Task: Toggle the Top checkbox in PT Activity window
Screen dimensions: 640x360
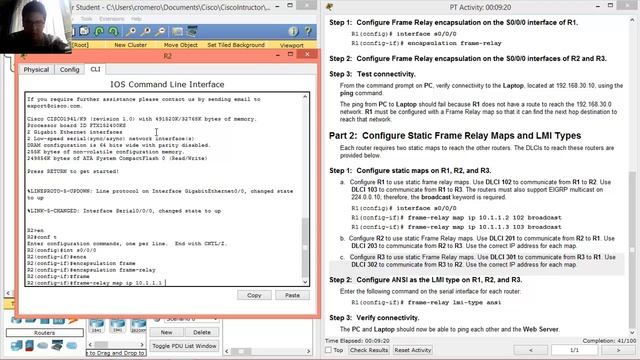Action: (328, 350)
